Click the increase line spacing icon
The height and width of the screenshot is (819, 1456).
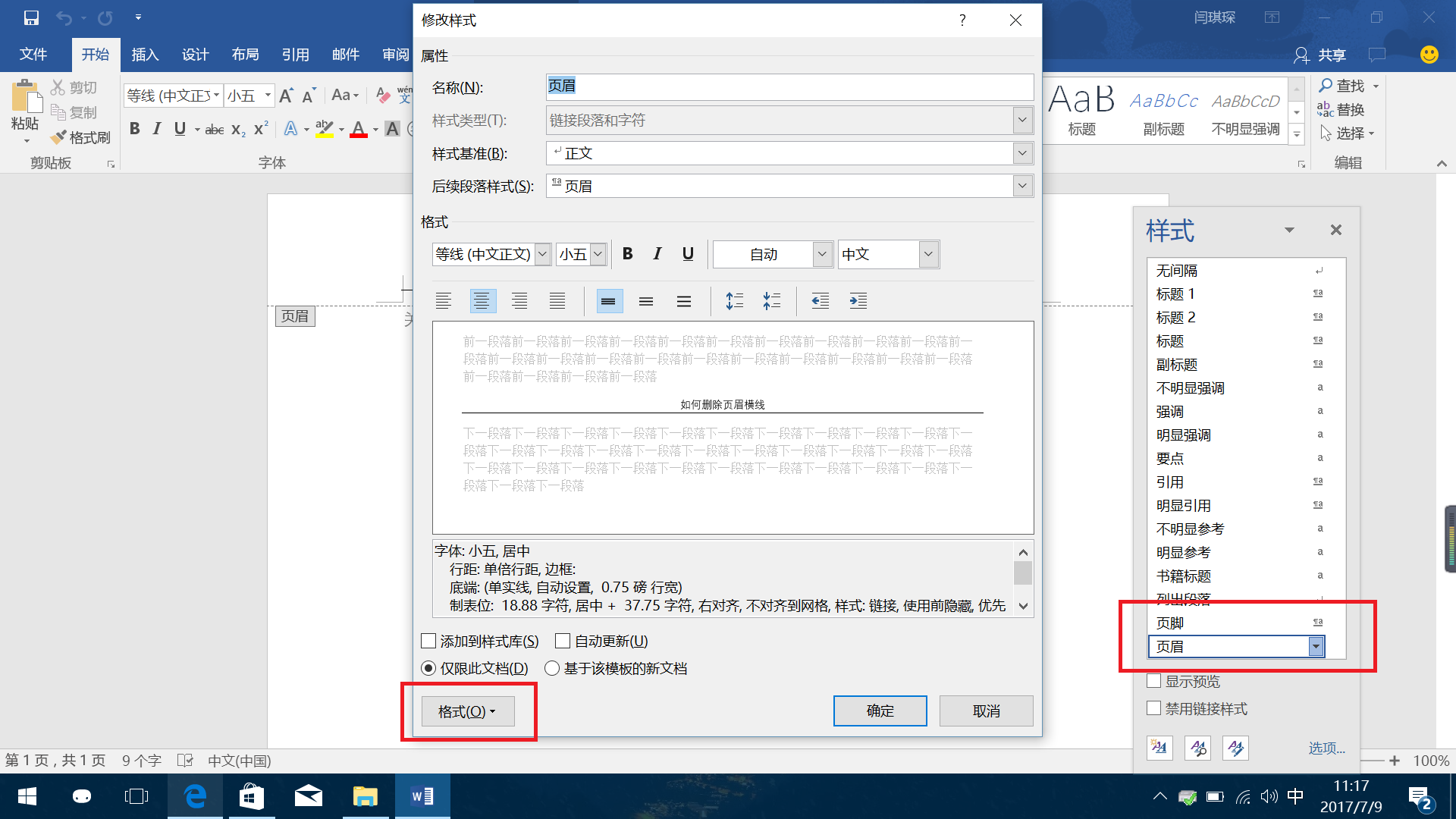(733, 301)
